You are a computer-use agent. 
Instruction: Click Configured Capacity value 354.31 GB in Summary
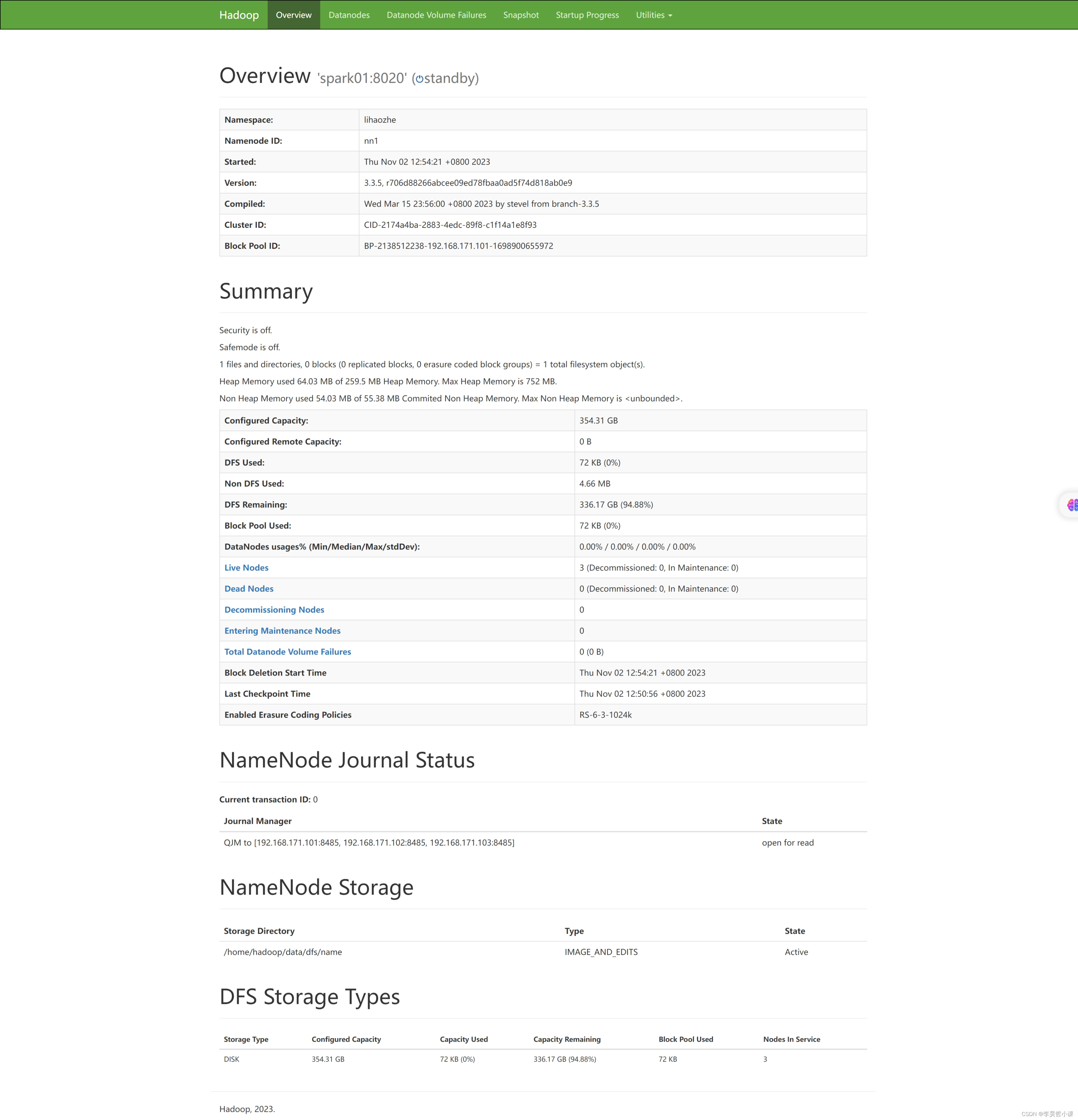point(598,421)
